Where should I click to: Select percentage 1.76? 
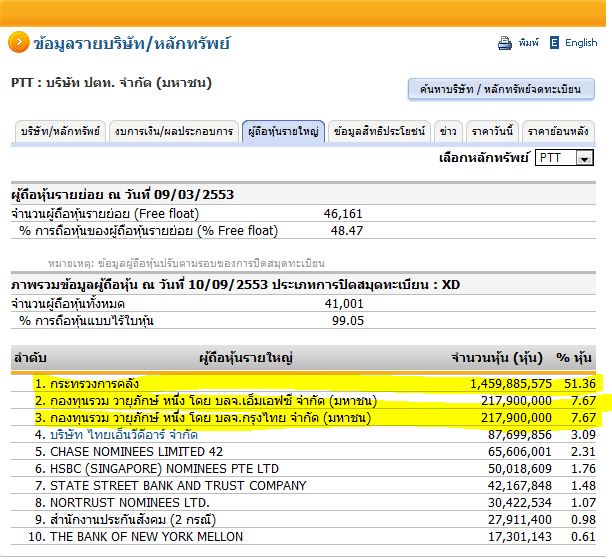tap(584, 468)
